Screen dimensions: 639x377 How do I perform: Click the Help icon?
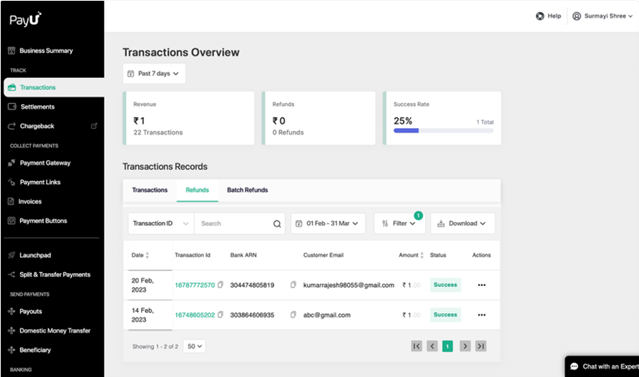click(x=540, y=16)
